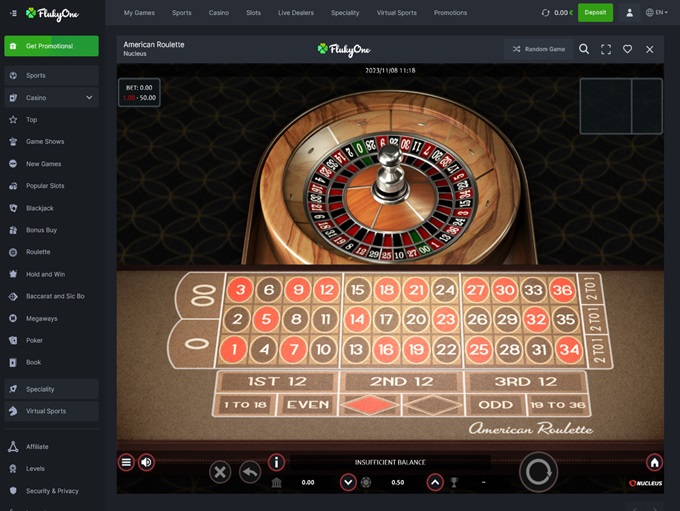Spin the roulette wheel button
This screenshot has width=680, height=511.
[x=539, y=472]
